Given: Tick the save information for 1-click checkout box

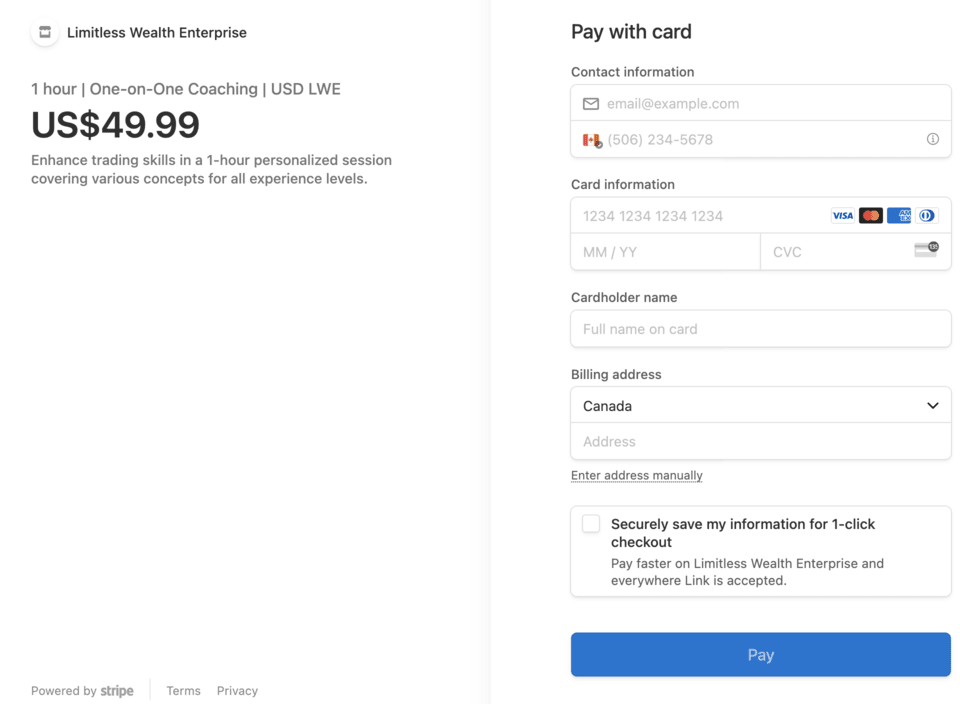Looking at the screenshot, I should pyautogui.click(x=591, y=524).
